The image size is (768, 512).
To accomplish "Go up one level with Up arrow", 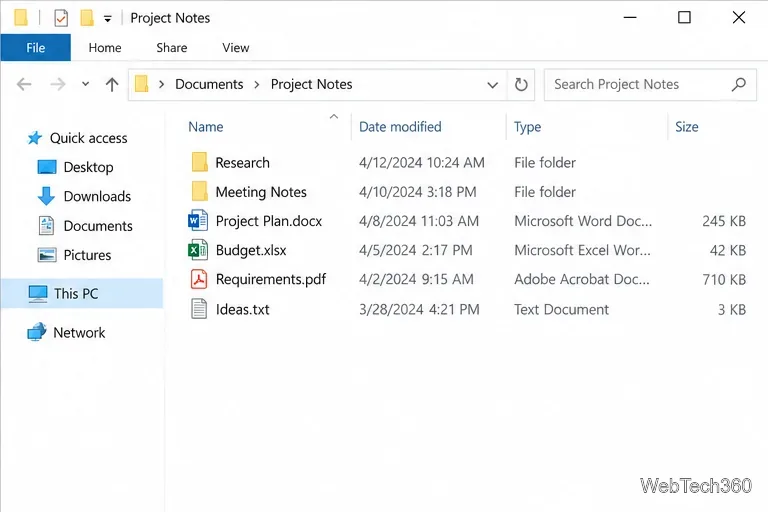I will [x=112, y=84].
